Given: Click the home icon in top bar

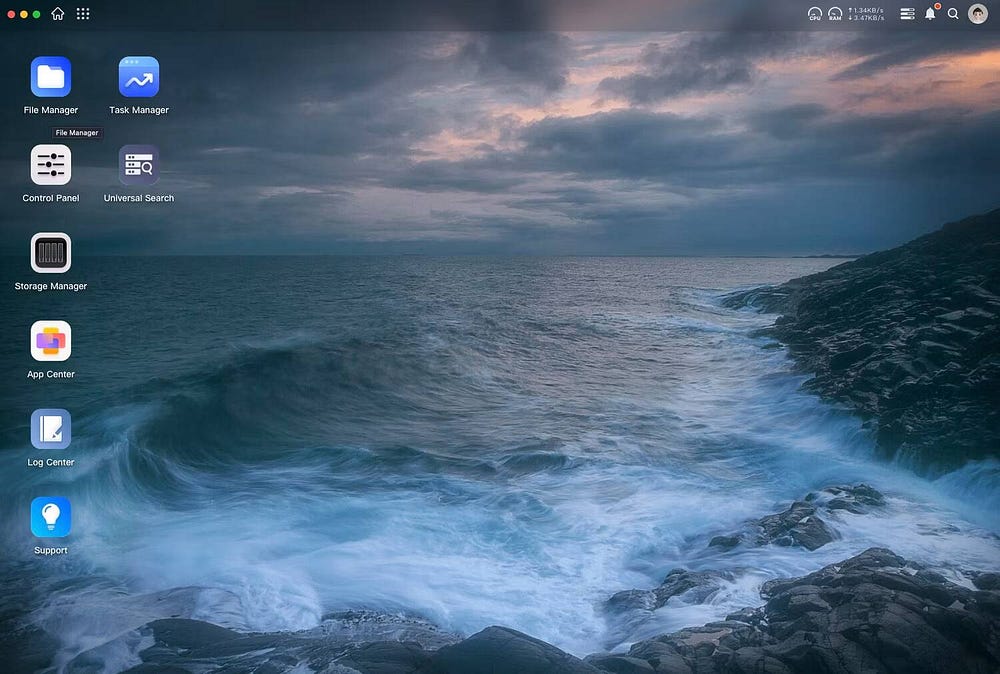Looking at the screenshot, I should coord(58,14).
